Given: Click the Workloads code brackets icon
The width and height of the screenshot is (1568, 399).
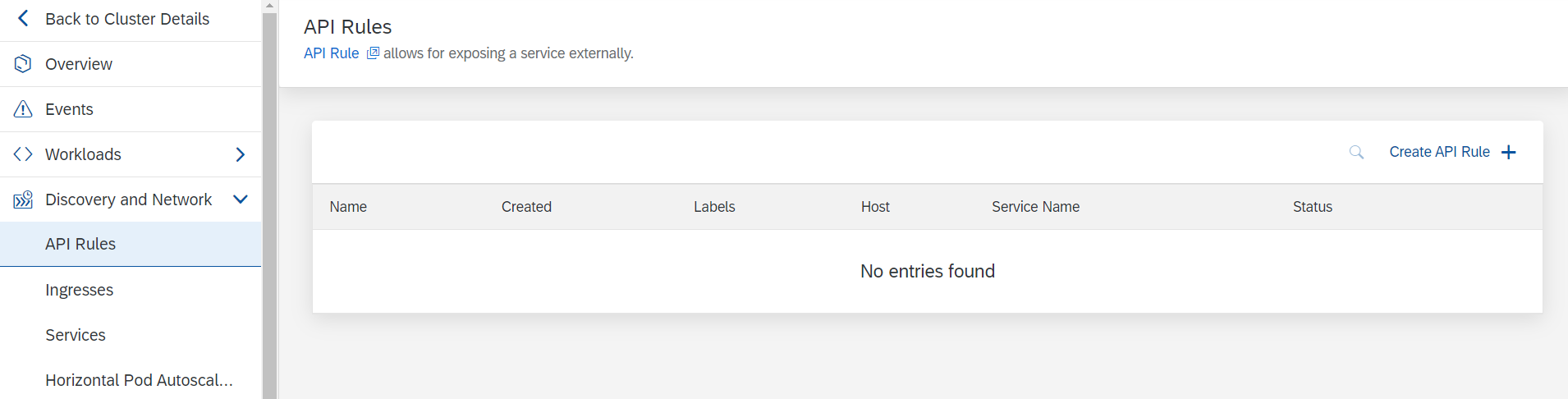Looking at the screenshot, I should 23,154.
